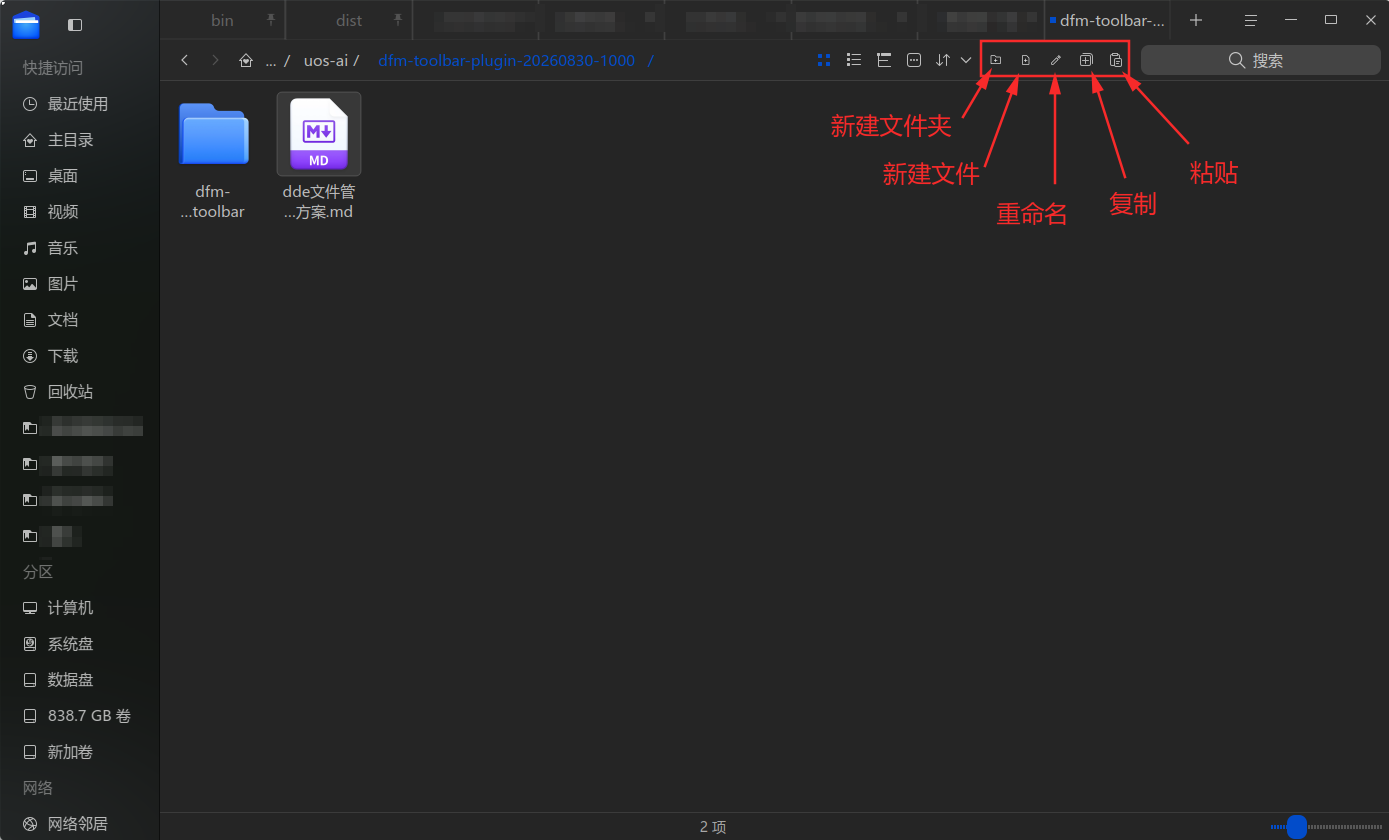
Task: Toggle the sidebar panel icon
Action: 75,24
